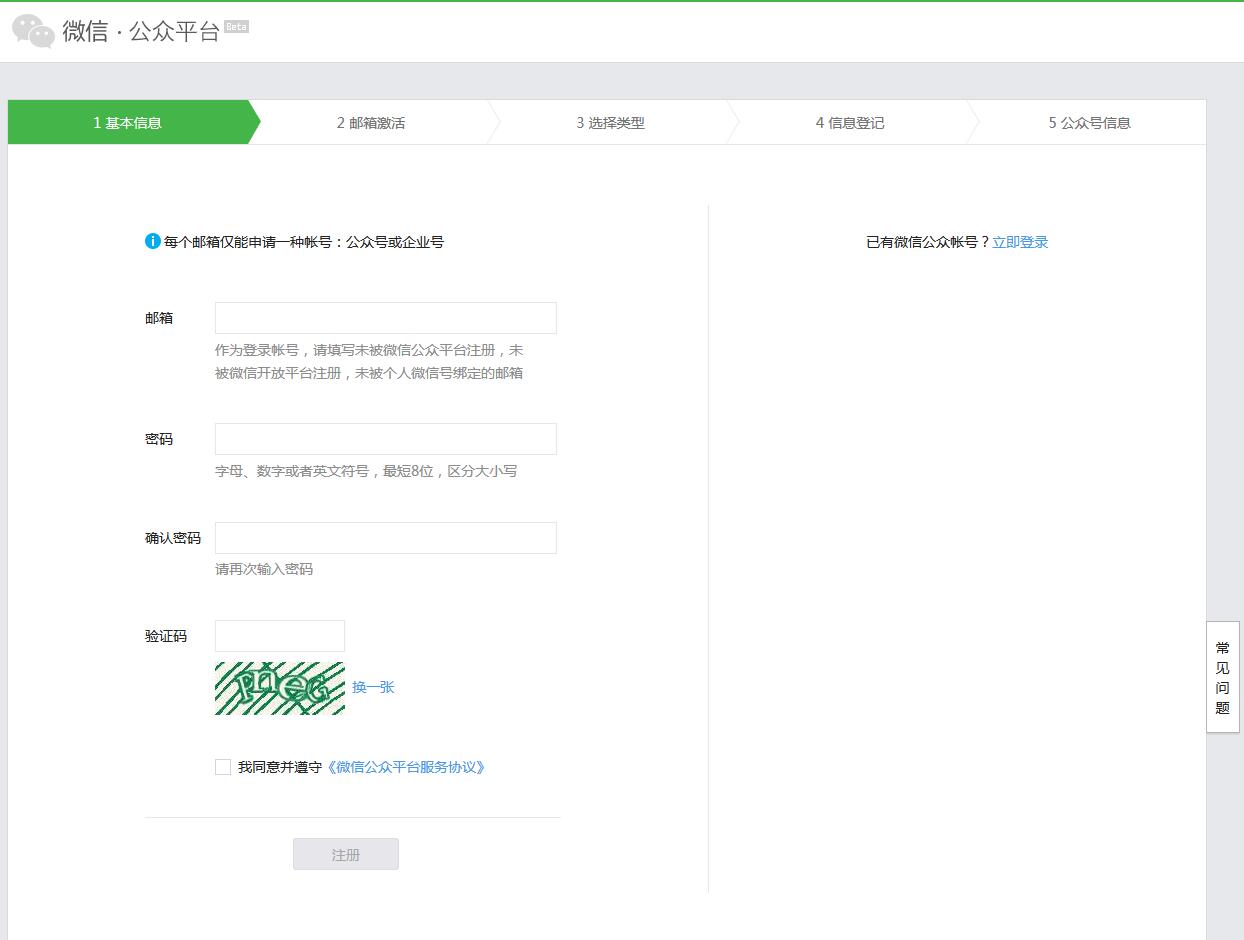Click the 微信·公众平台 title
The width and height of the screenshot is (1244, 940).
(x=141, y=31)
